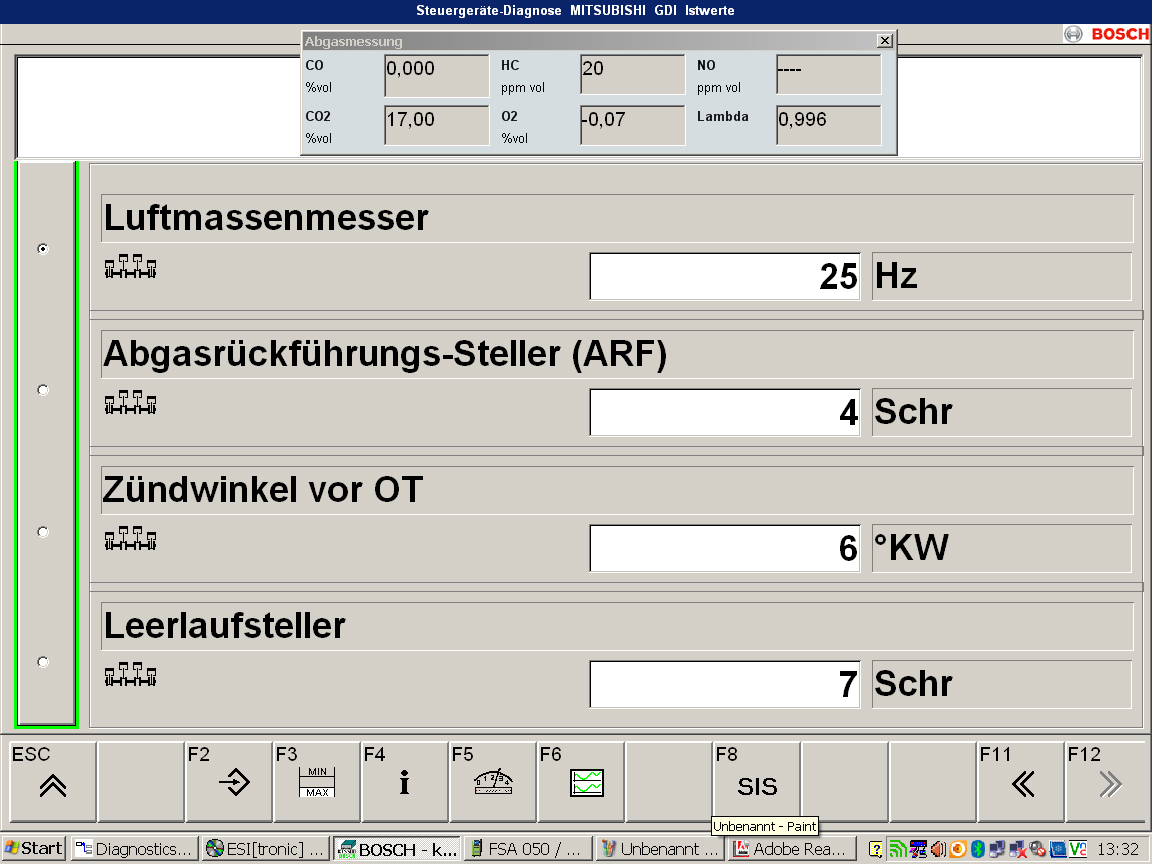
Task: Click the F2 enter-arrow icon
Action: point(228,782)
